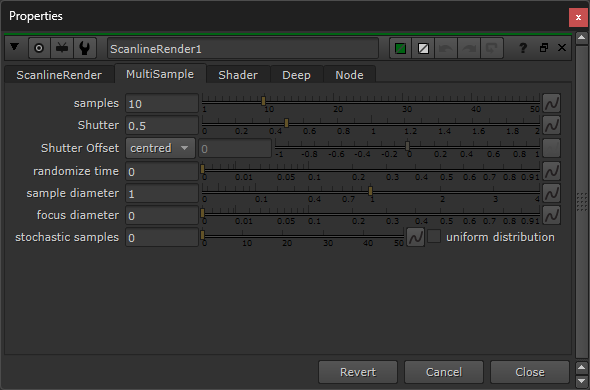This screenshot has height=390, width=590.
Task: Enable the uniform distribution checkbox
Action: [434, 236]
